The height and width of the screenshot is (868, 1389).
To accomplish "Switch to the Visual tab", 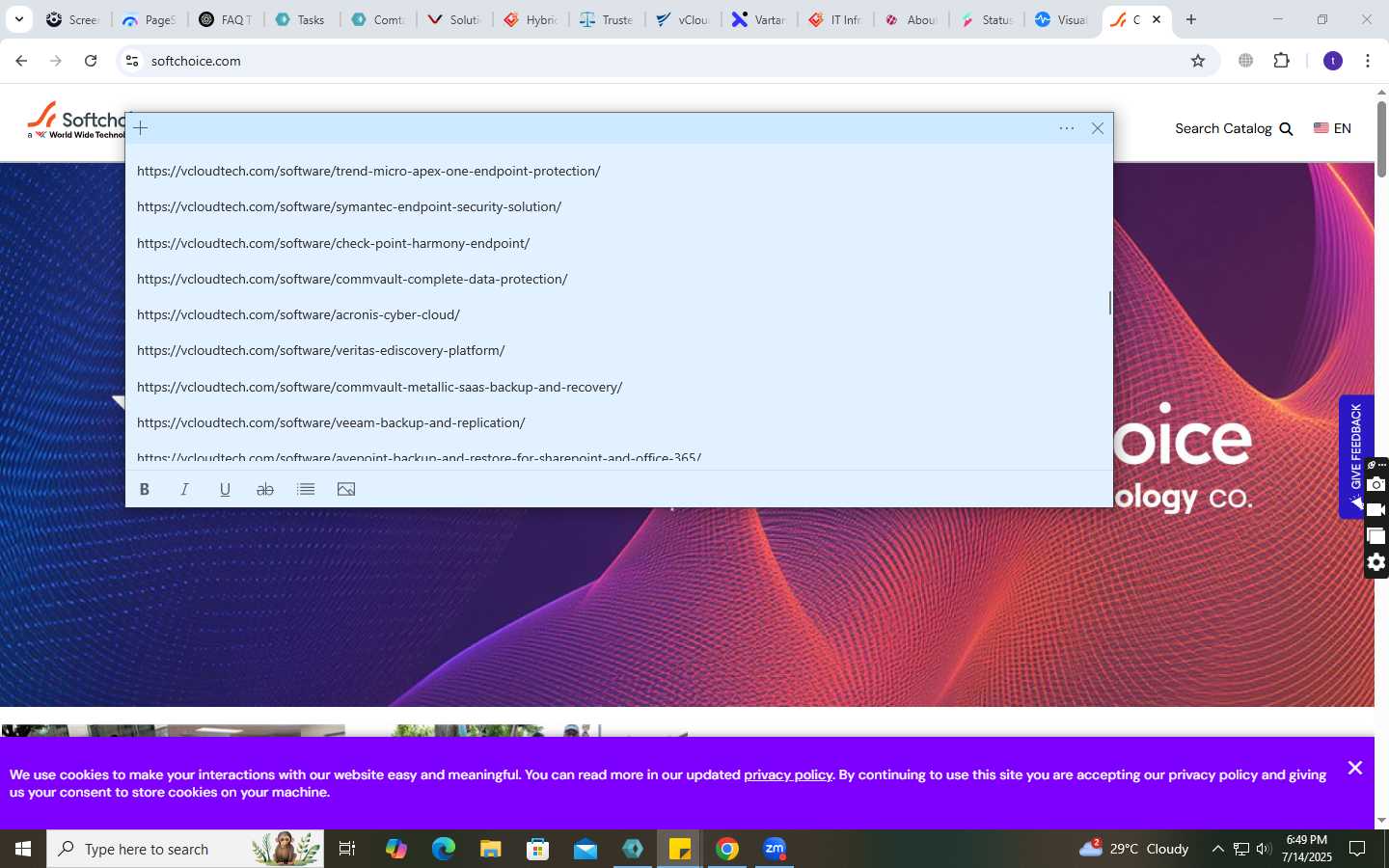I will [1062, 19].
